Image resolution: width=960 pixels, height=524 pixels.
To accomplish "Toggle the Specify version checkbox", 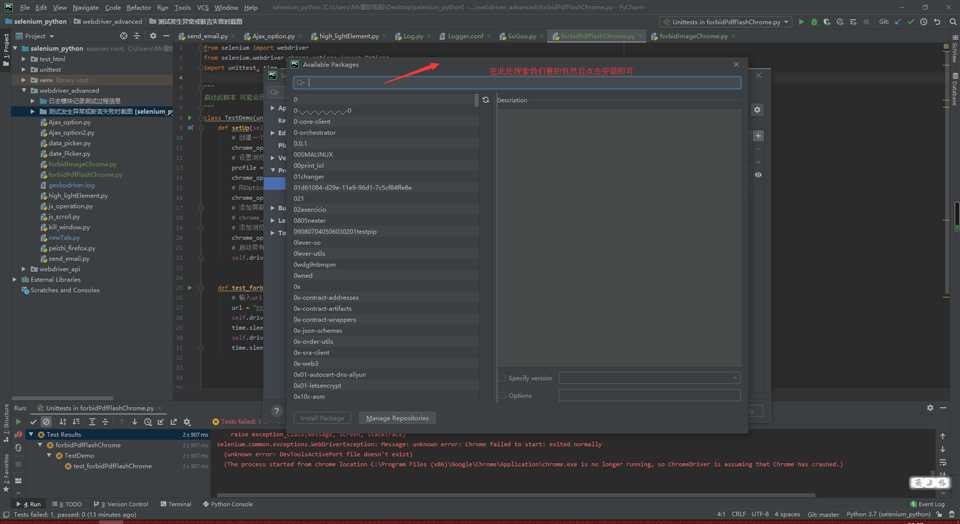I will 503,378.
